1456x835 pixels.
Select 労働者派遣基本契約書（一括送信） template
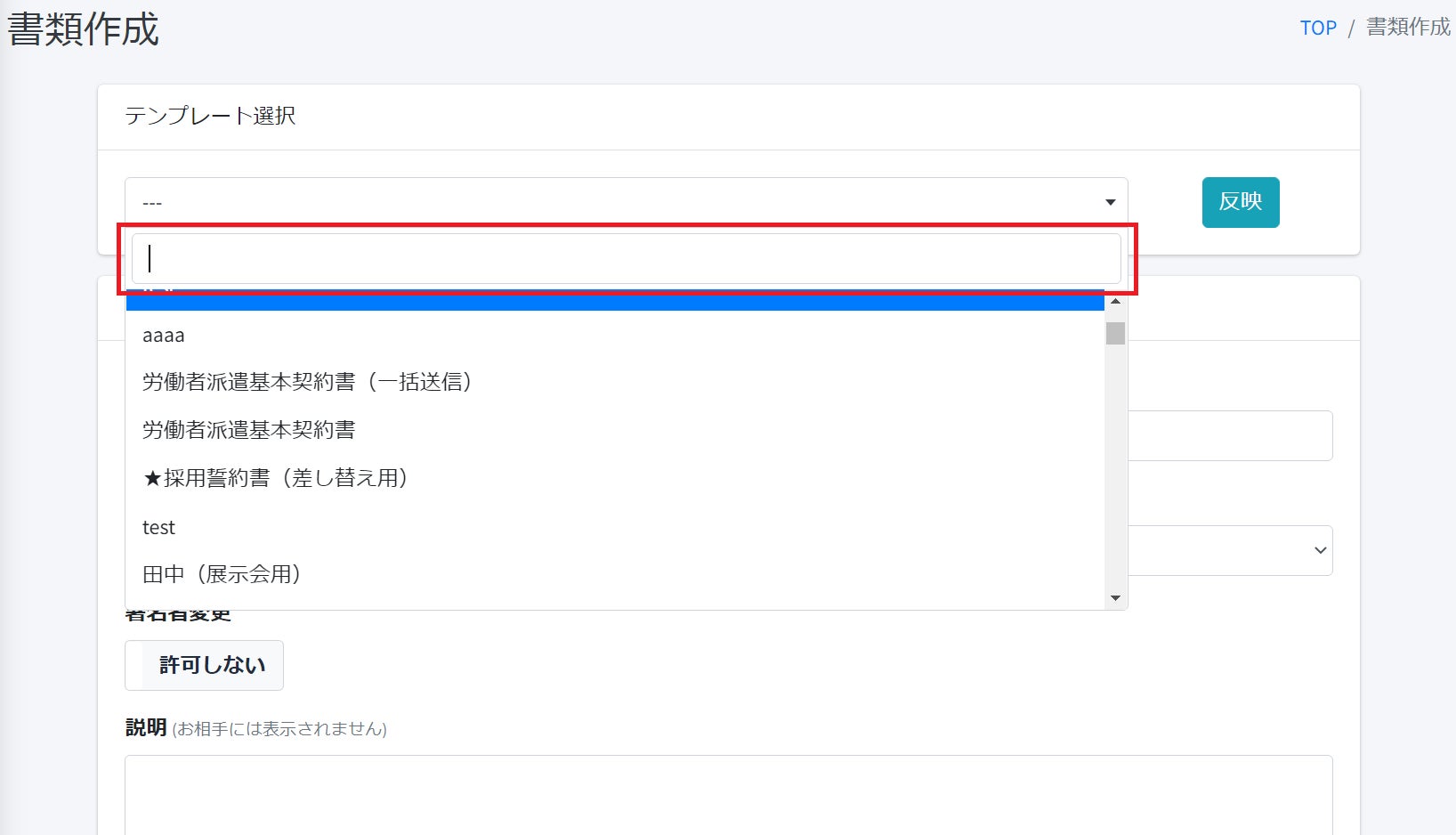click(x=306, y=382)
